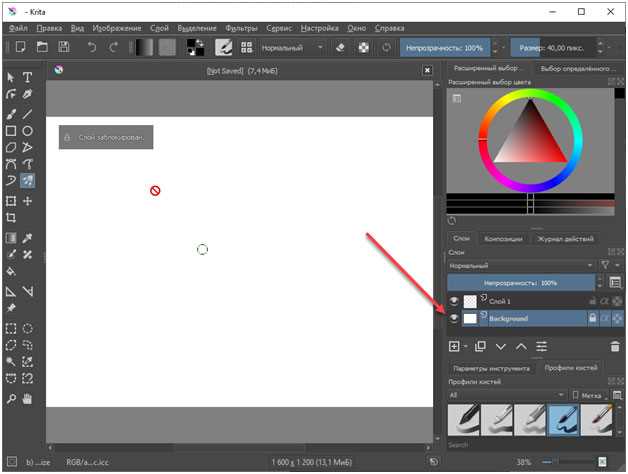This screenshot has height=474, width=628.
Task: Toggle alpha inheritance on Слой 1 layer
Action: (x=604, y=301)
